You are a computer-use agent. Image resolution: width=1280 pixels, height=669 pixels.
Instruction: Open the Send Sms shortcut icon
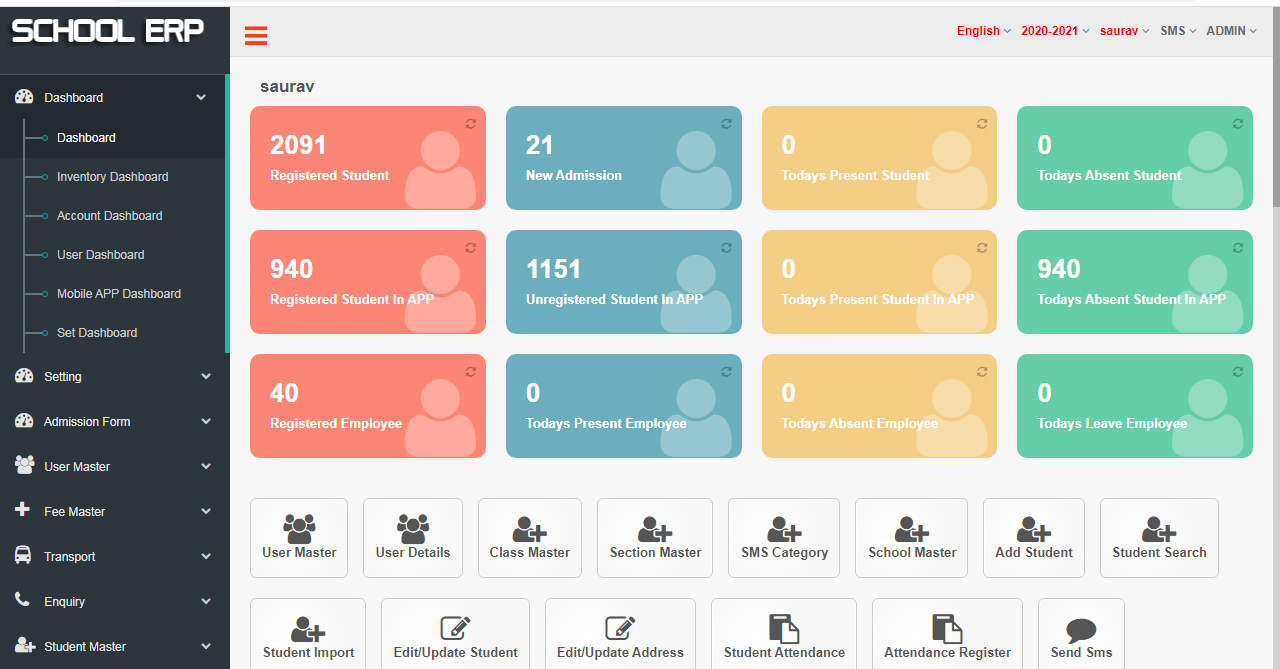pyautogui.click(x=1081, y=631)
